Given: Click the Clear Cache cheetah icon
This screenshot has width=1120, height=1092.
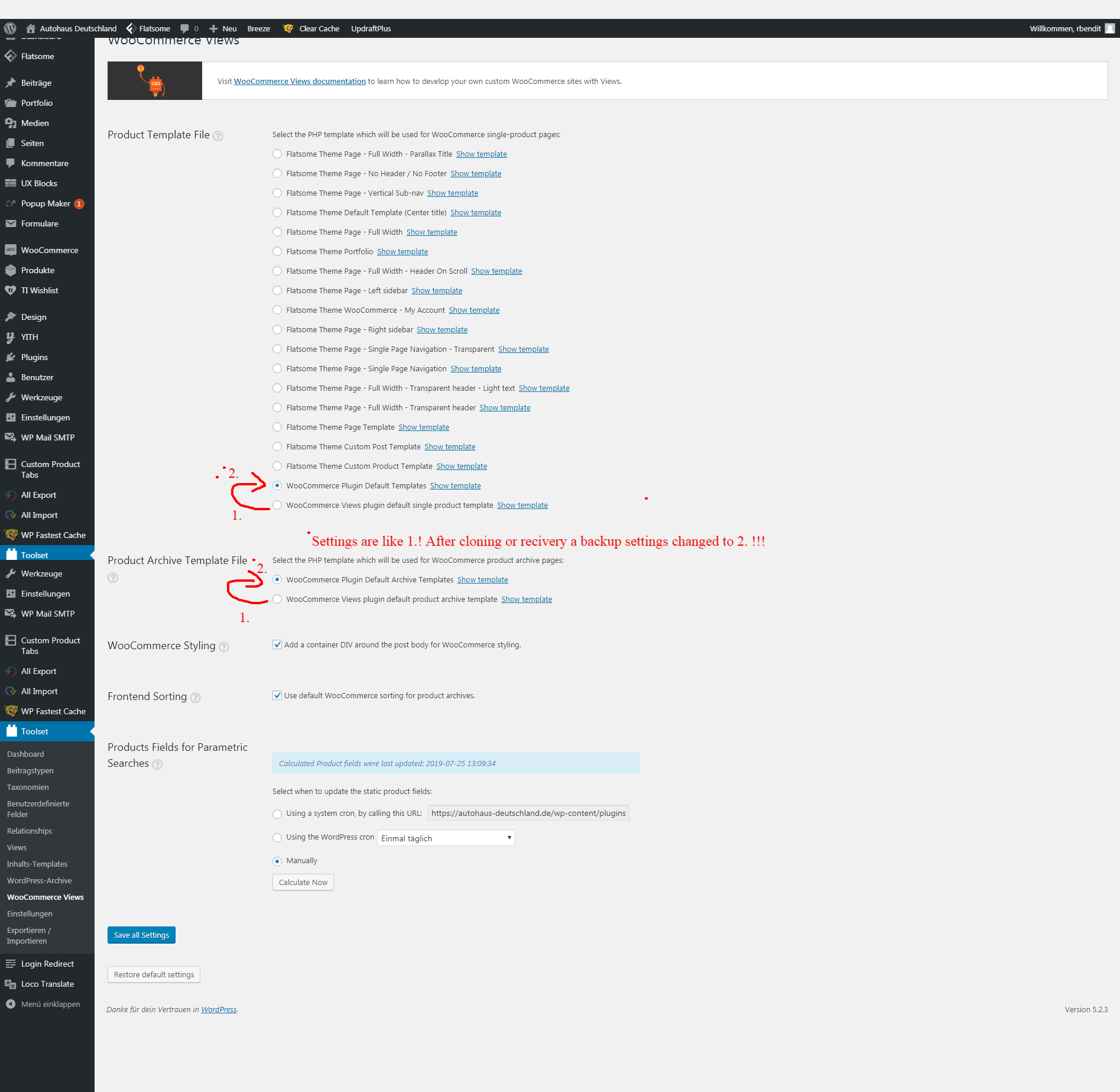Looking at the screenshot, I should [x=288, y=28].
